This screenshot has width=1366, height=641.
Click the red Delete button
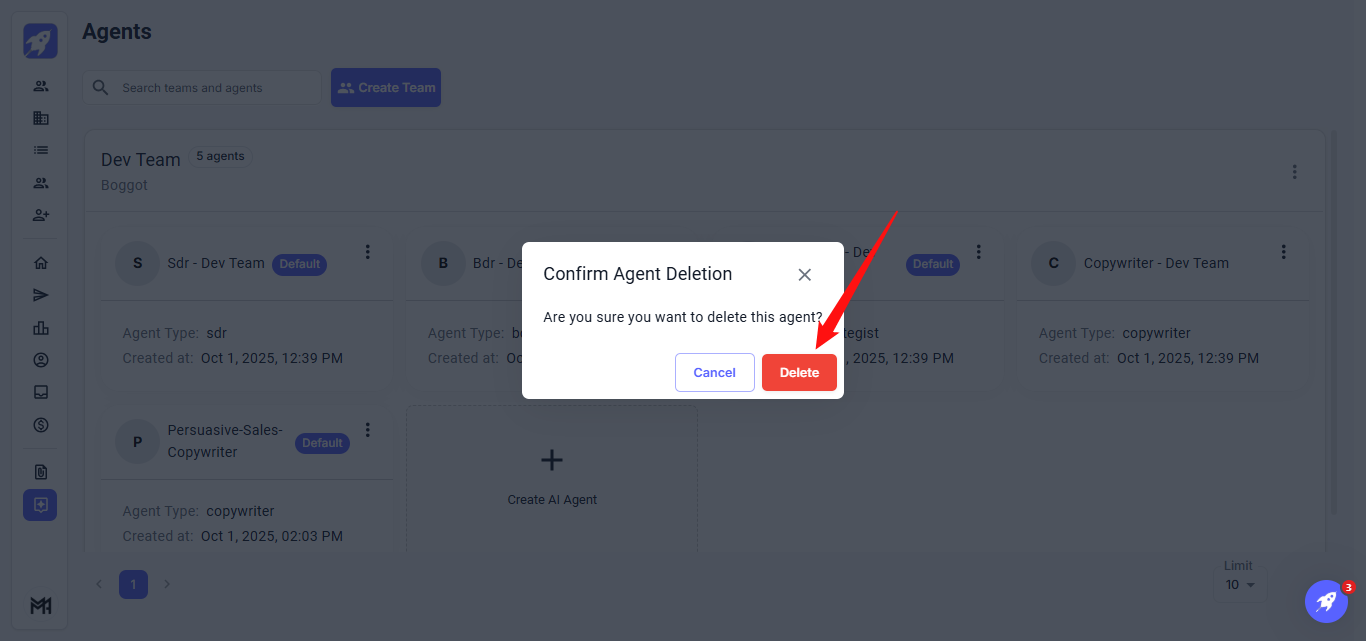[799, 372]
